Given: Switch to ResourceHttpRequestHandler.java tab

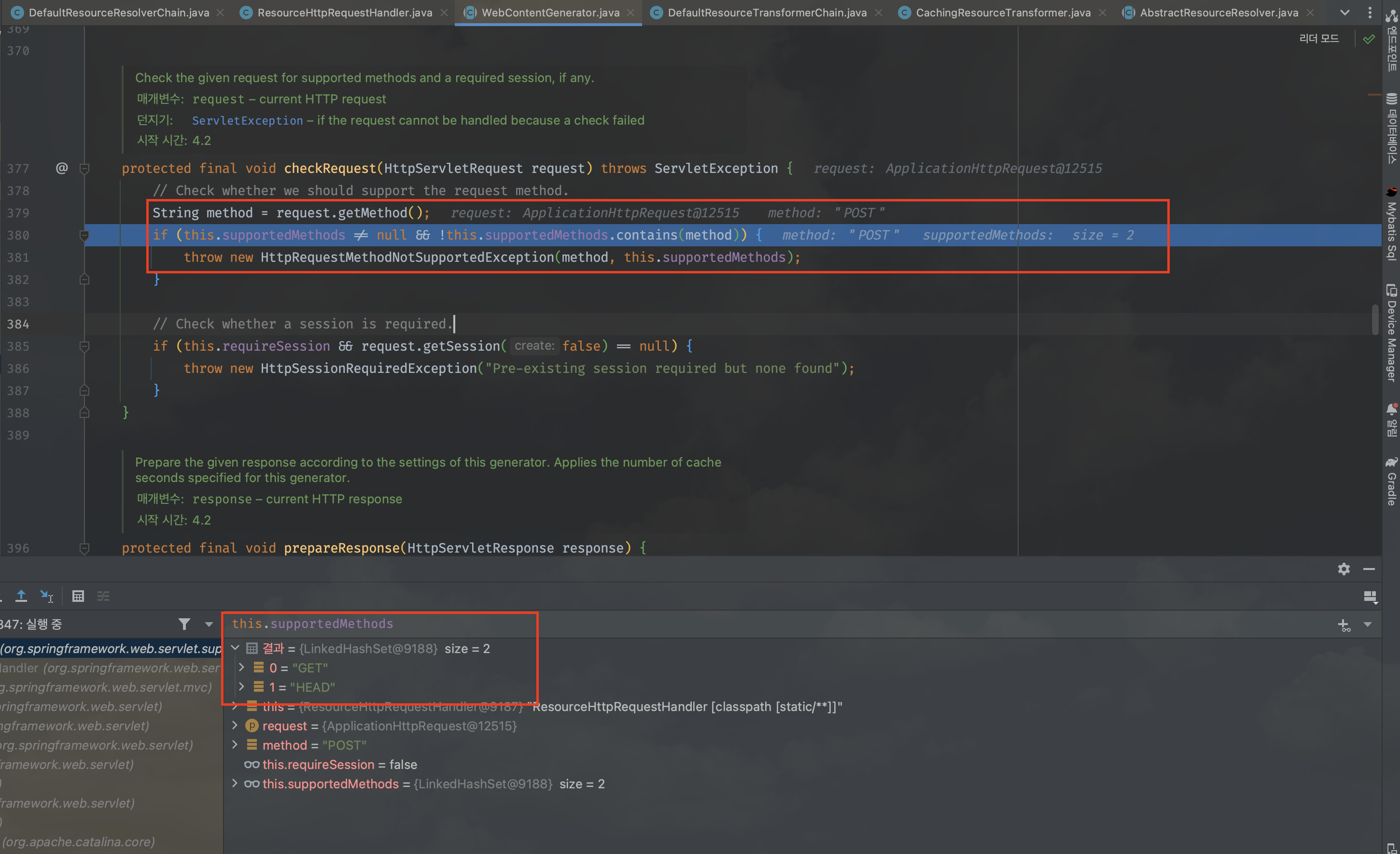Looking at the screenshot, I should 344,13.
